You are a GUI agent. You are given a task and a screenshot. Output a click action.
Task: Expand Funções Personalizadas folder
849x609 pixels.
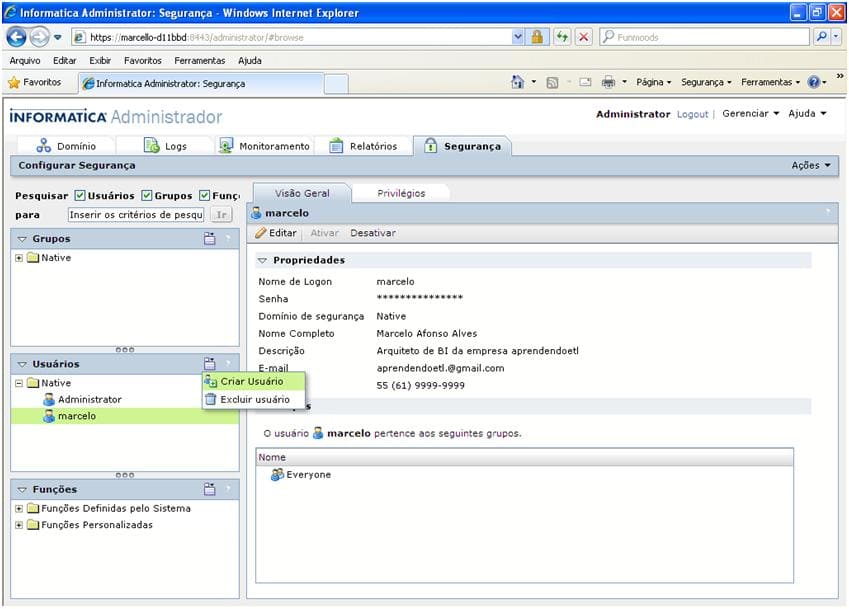pos(19,525)
